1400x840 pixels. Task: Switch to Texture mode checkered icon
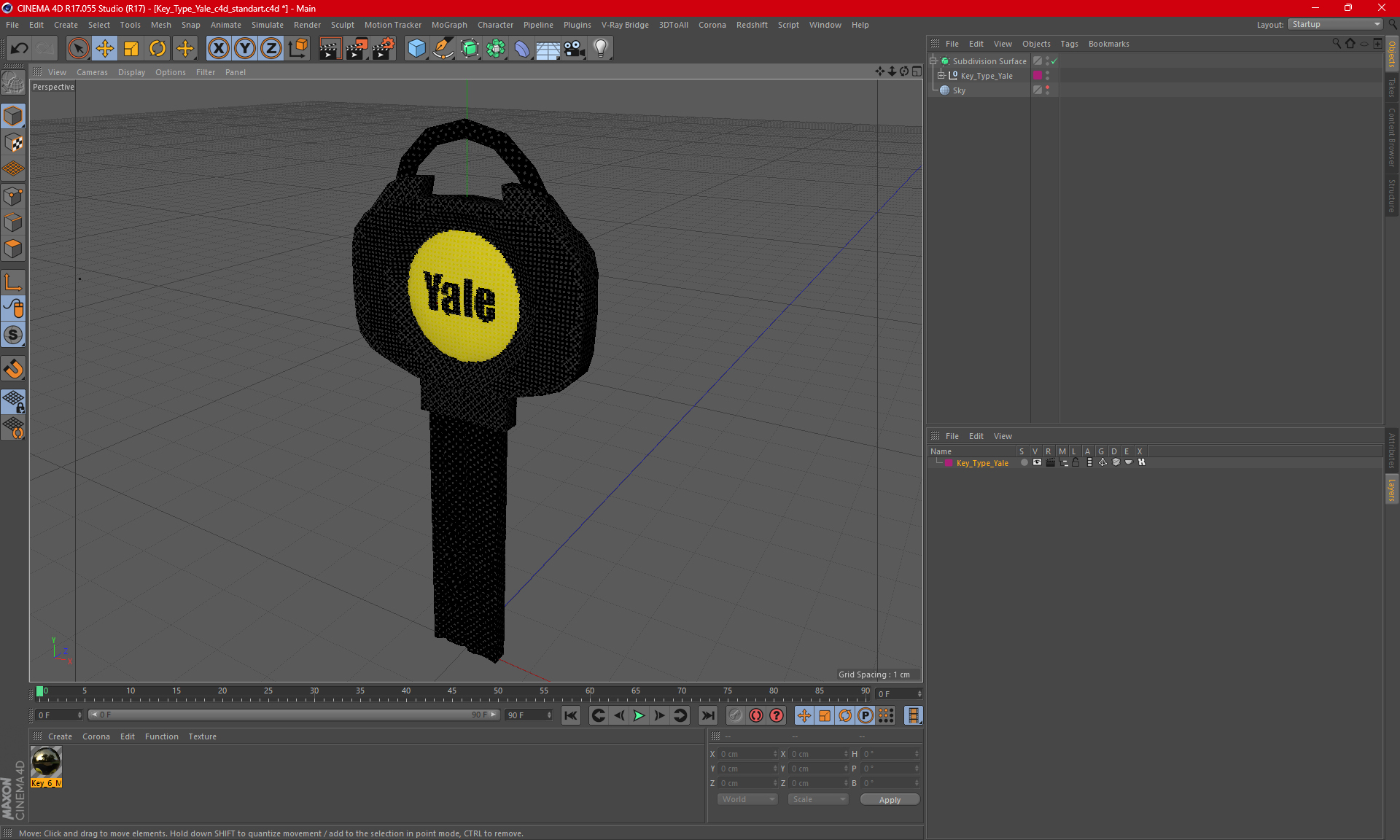pos(13,143)
